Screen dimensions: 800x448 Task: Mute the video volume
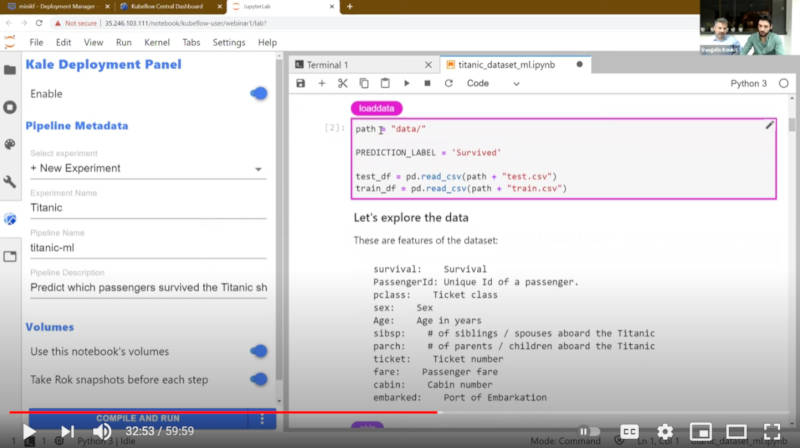click(102, 432)
